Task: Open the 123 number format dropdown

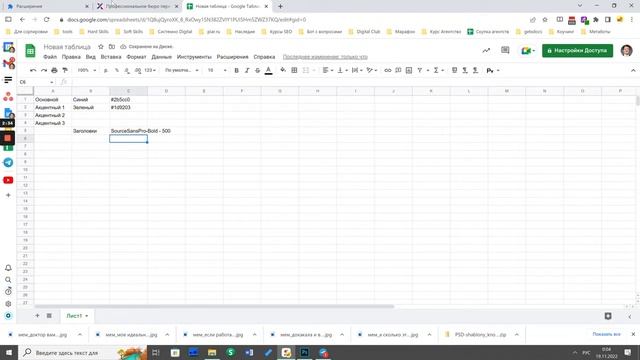Action: (x=150, y=70)
